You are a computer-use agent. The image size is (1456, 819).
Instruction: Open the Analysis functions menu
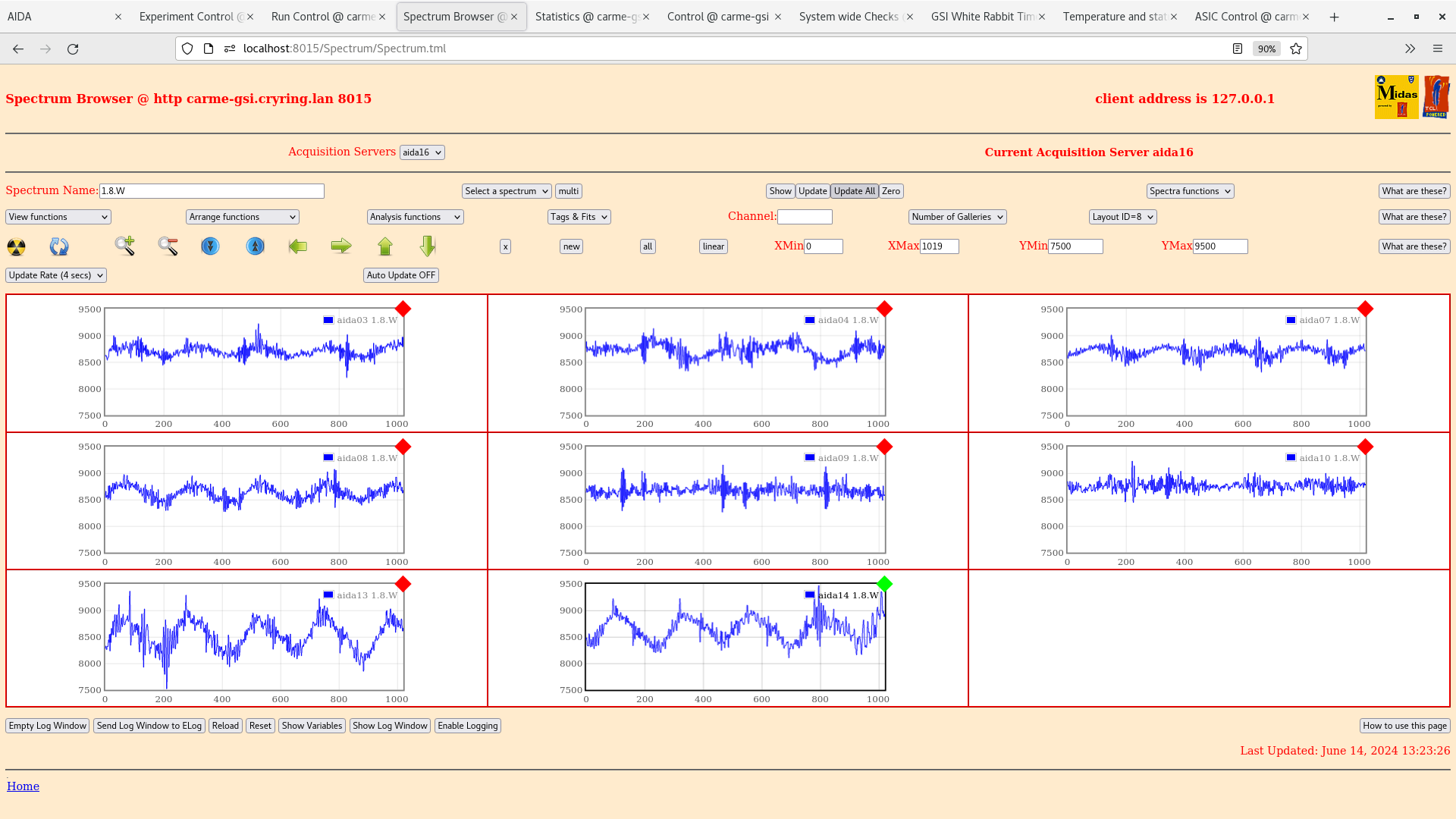pos(414,217)
